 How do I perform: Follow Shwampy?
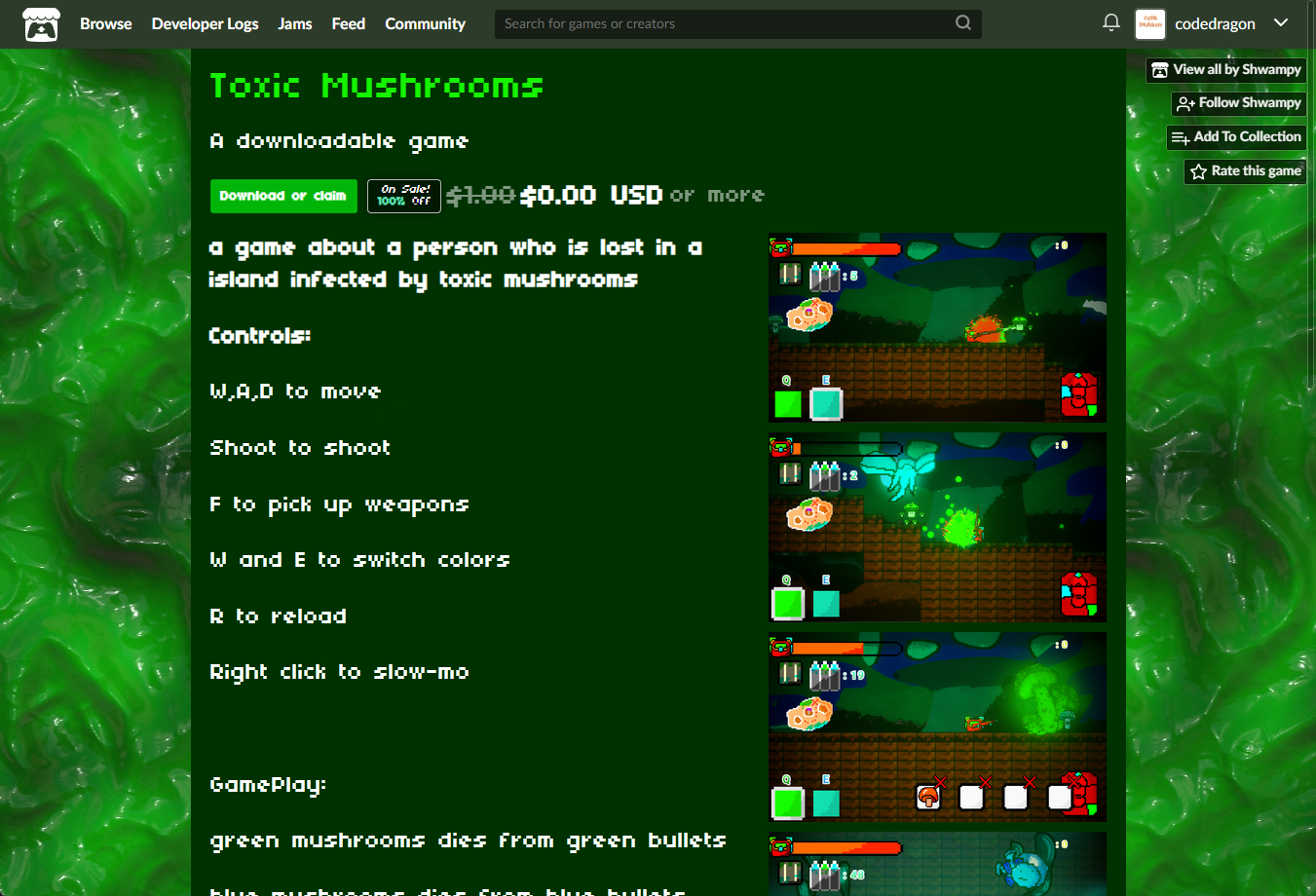(1239, 103)
